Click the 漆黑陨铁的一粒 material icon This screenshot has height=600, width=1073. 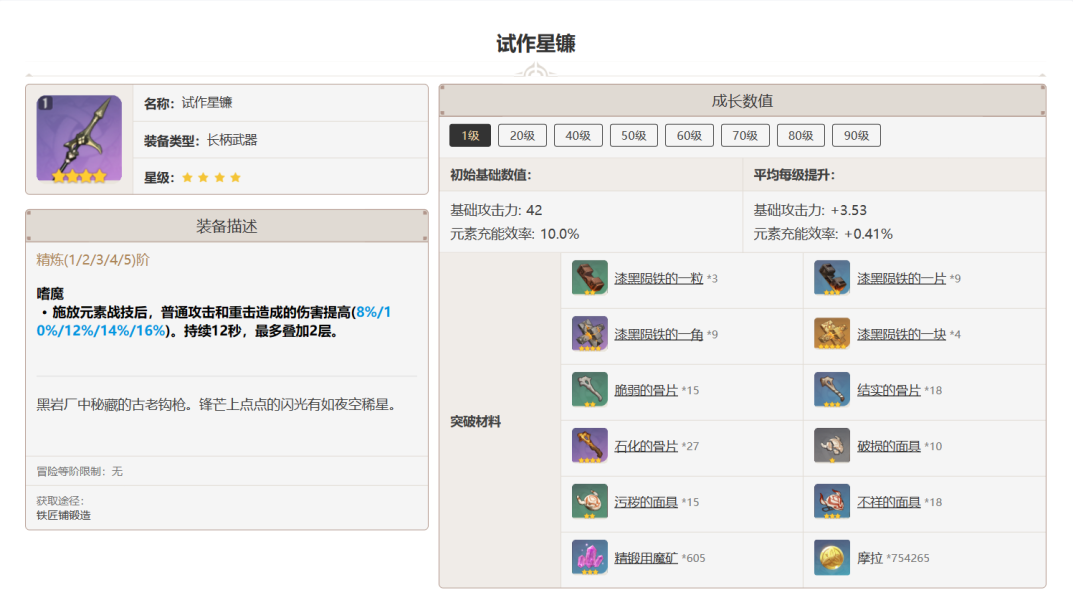(x=589, y=278)
